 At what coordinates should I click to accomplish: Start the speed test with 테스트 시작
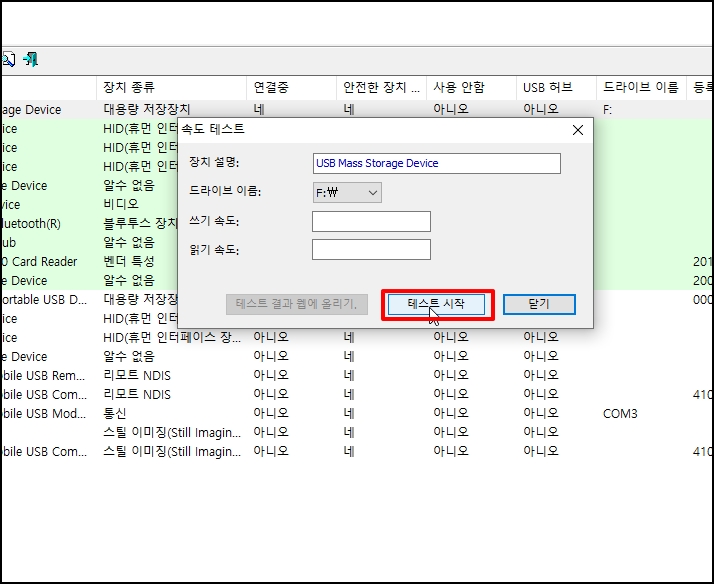point(436,304)
